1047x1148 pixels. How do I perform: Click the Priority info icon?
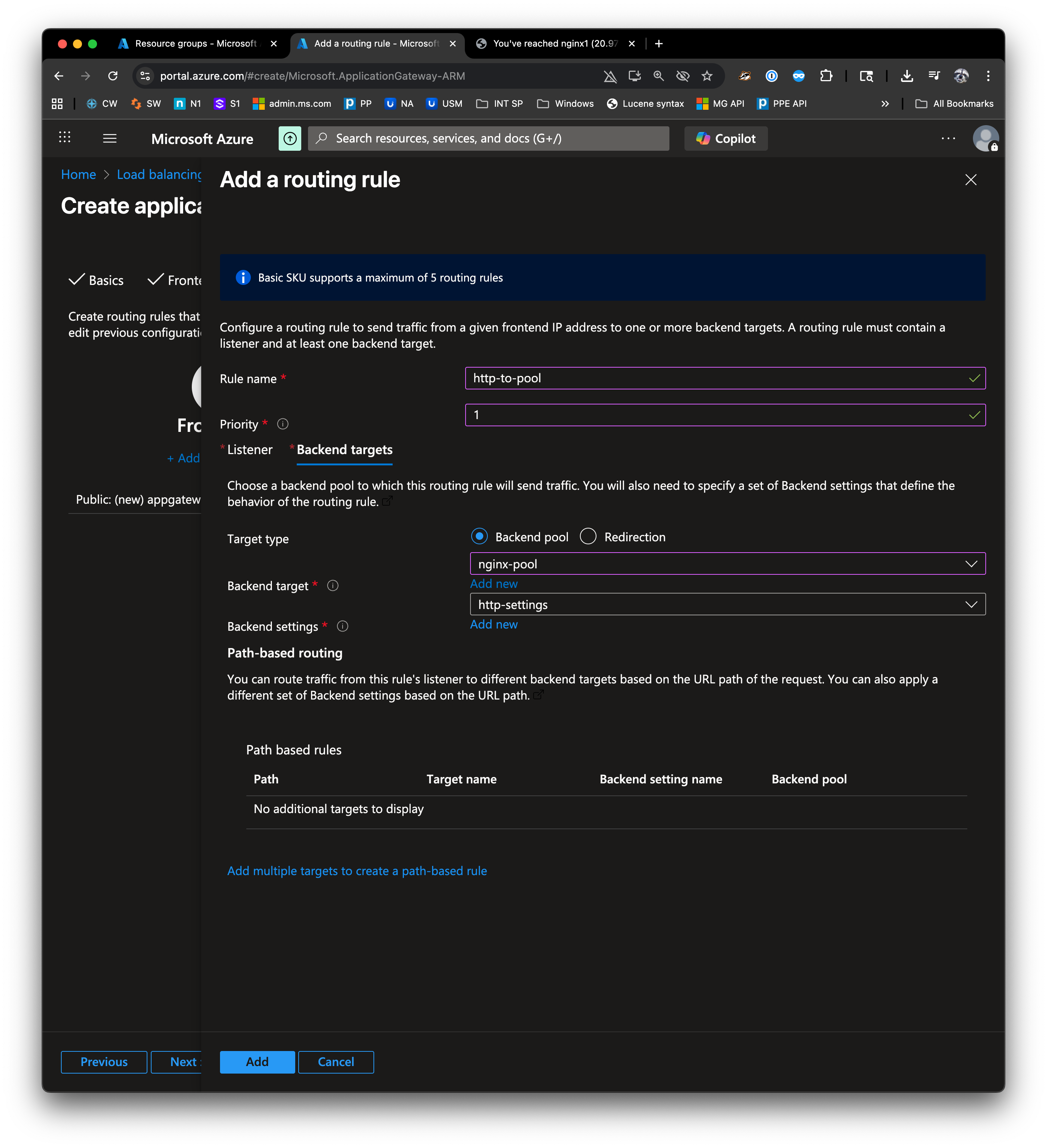(282, 424)
